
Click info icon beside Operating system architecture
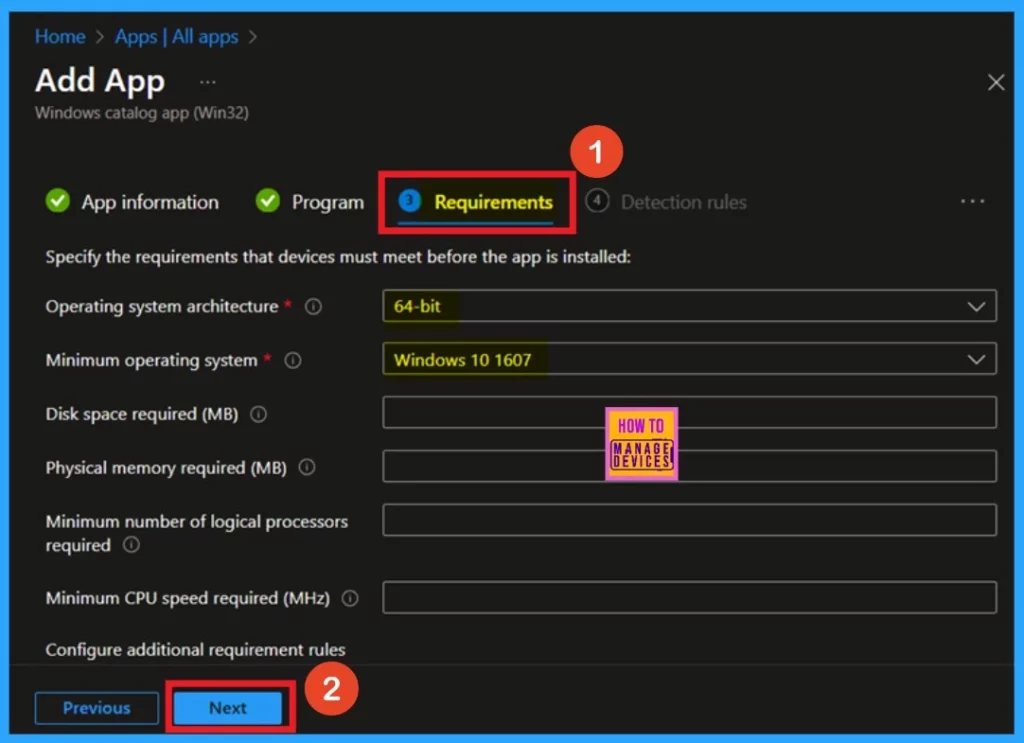(313, 307)
